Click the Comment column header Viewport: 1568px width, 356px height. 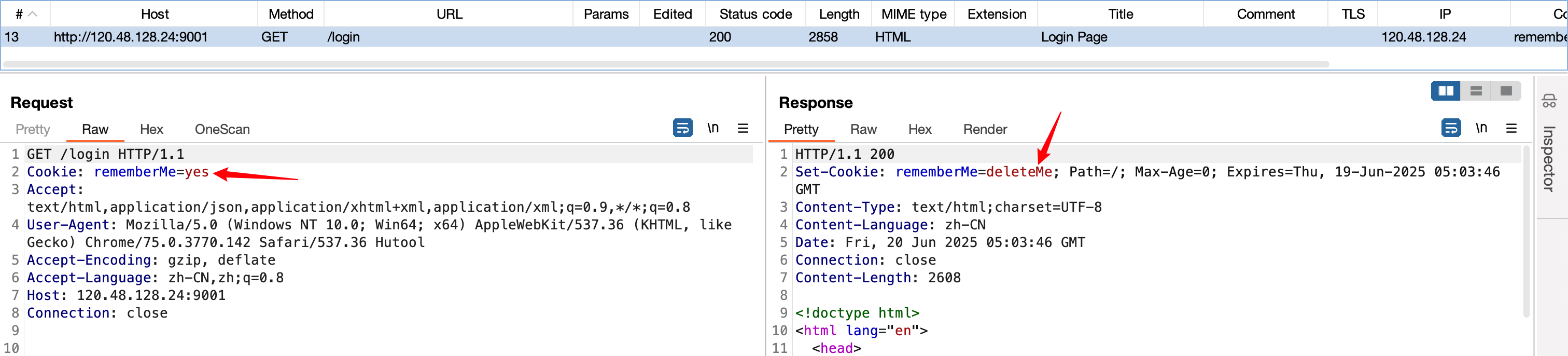tap(1266, 14)
